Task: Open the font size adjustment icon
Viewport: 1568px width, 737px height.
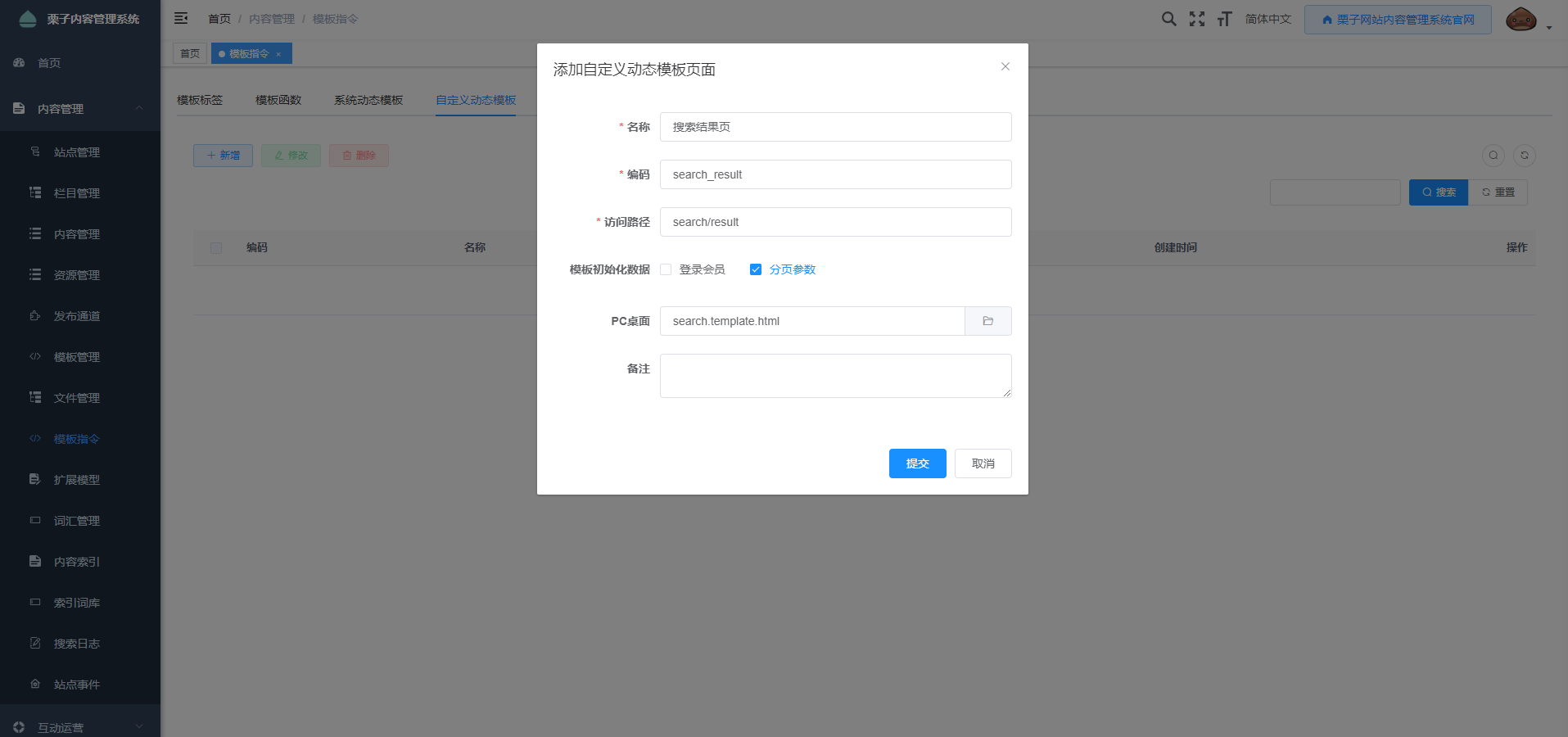Action: click(1224, 19)
